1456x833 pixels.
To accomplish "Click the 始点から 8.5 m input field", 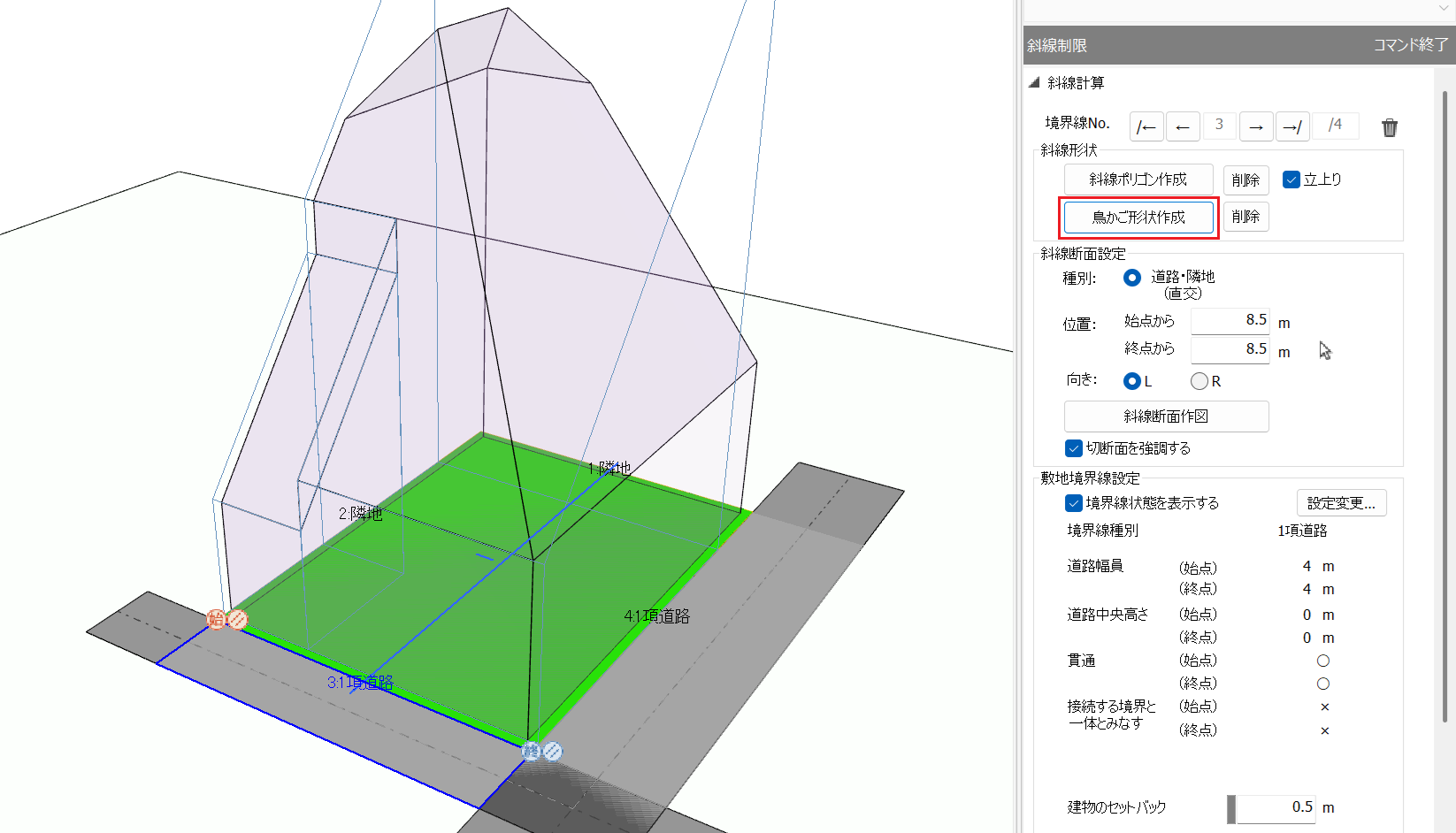I will tap(1230, 320).
